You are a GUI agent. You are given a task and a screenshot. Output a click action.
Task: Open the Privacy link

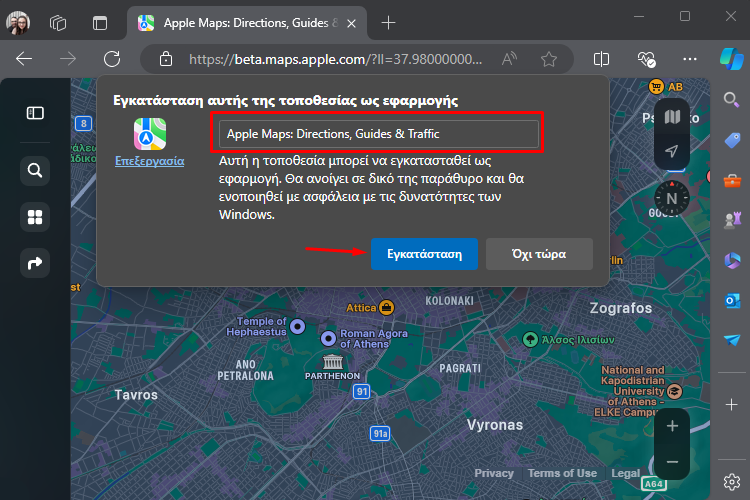[x=494, y=473]
